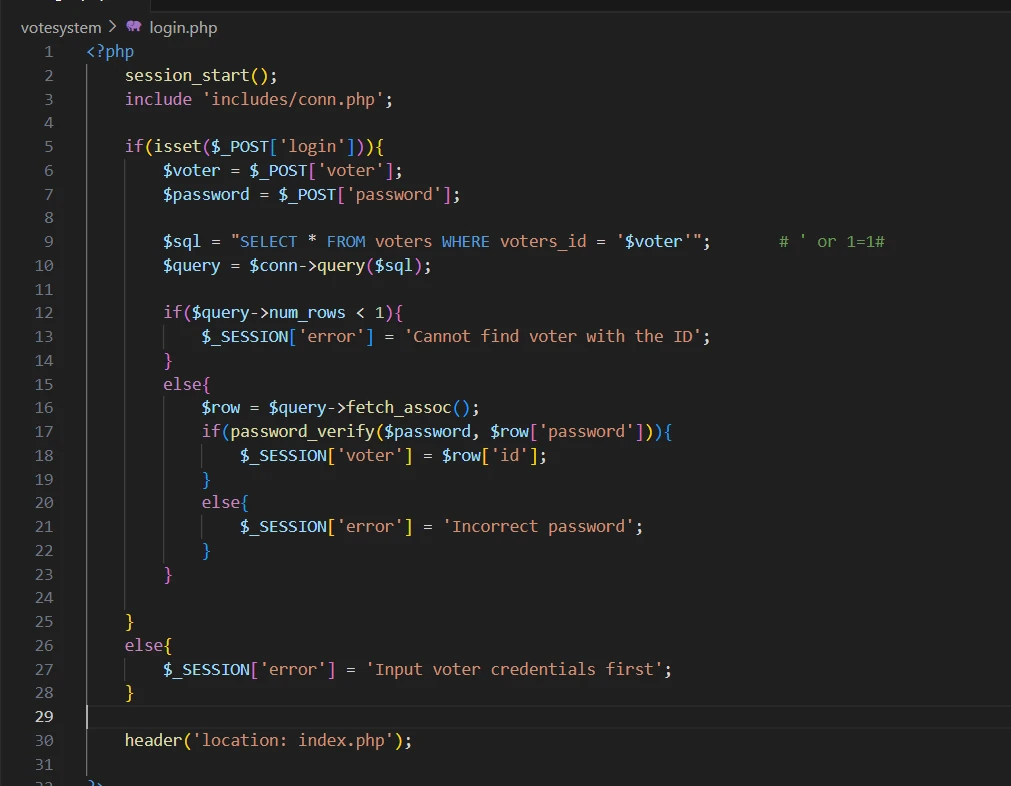Click $conn->query($sql) call
Screen dimensions: 1011x786
(x=336, y=266)
